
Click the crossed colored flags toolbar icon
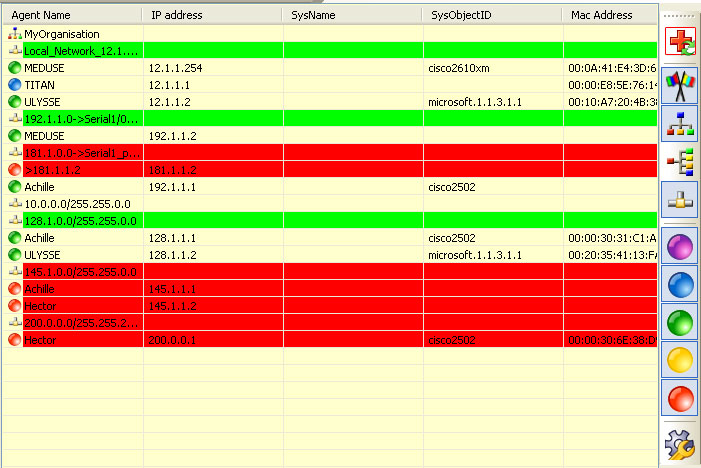680,85
